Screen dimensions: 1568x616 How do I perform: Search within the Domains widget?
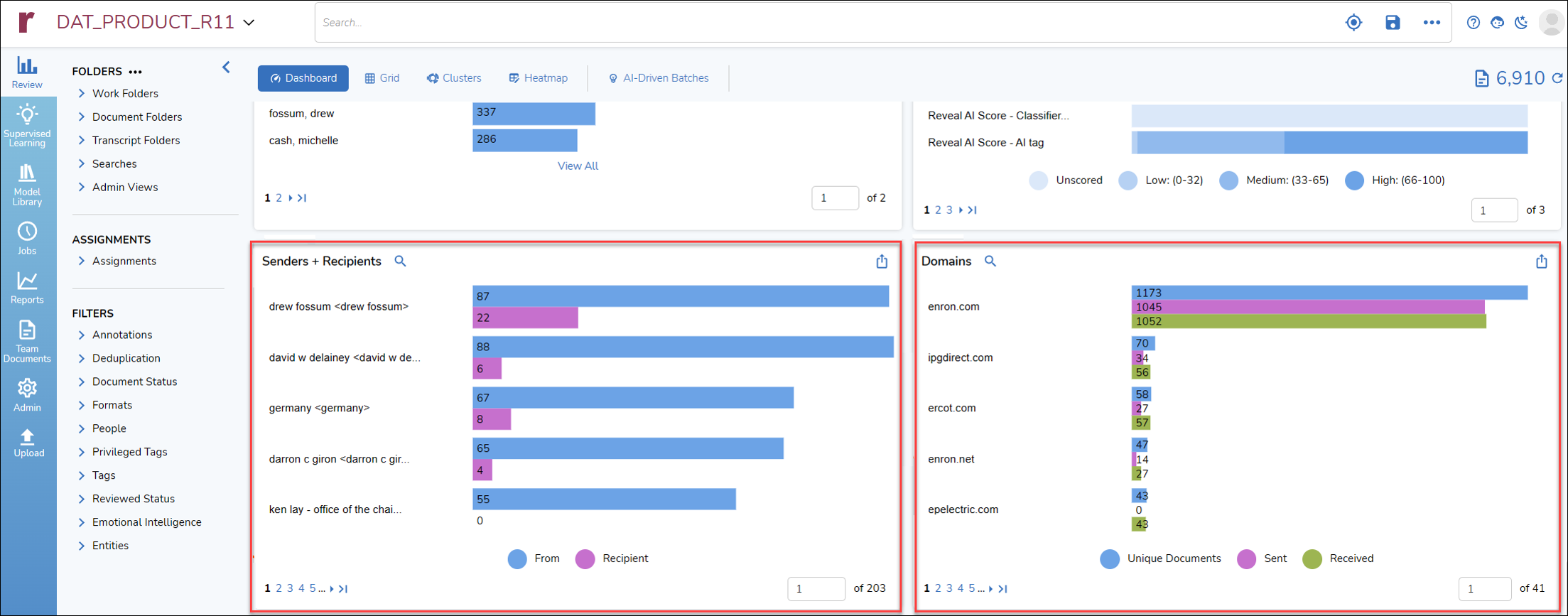(990, 261)
